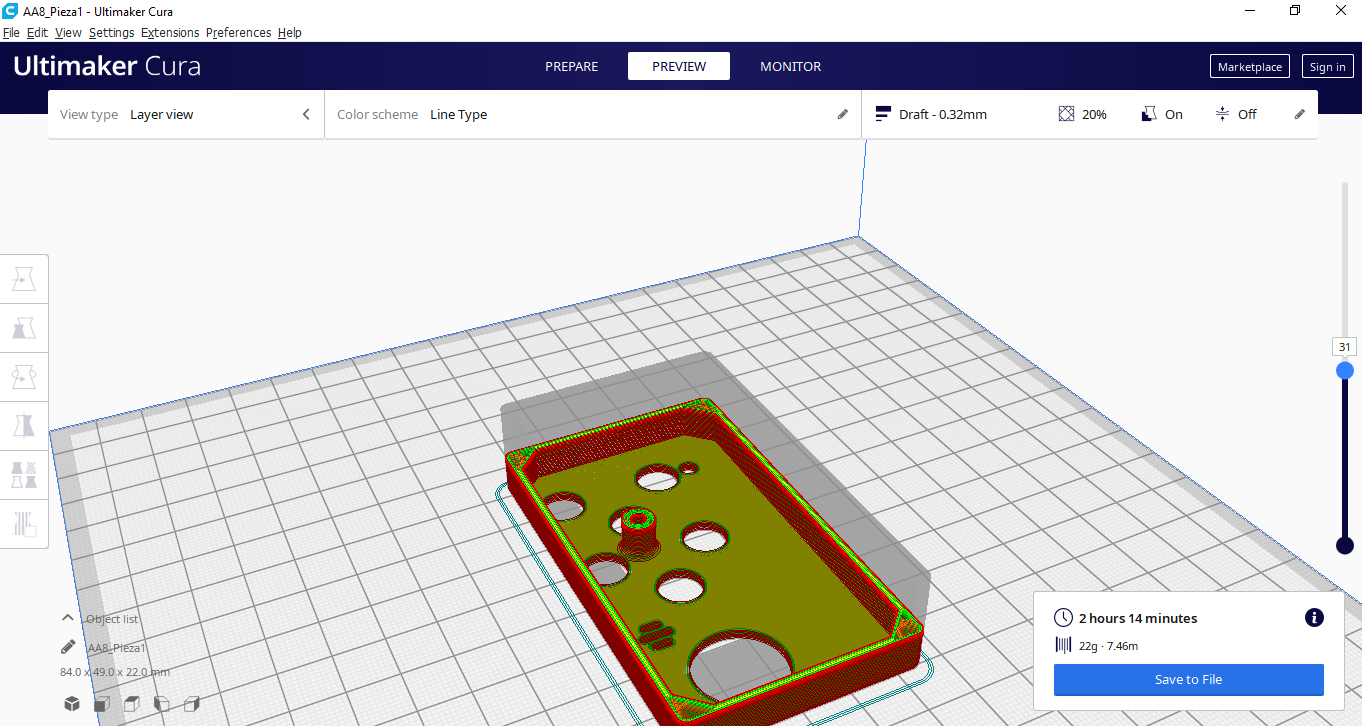The height and width of the screenshot is (726, 1362).
Task: Open the Per Model Settings tool
Action: pos(24,475)
